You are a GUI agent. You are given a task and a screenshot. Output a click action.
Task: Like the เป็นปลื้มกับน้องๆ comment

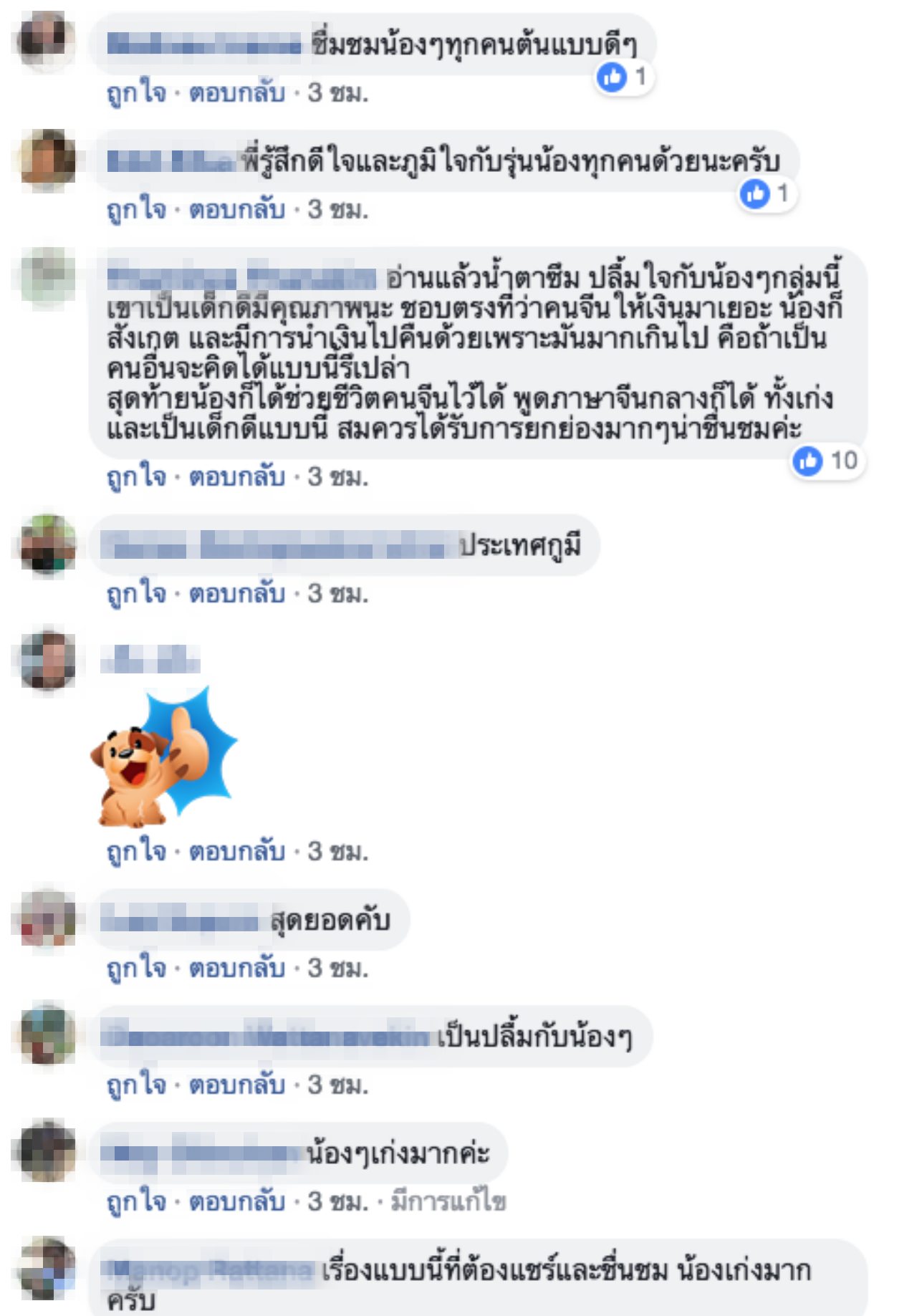(x=136, y=1085)
